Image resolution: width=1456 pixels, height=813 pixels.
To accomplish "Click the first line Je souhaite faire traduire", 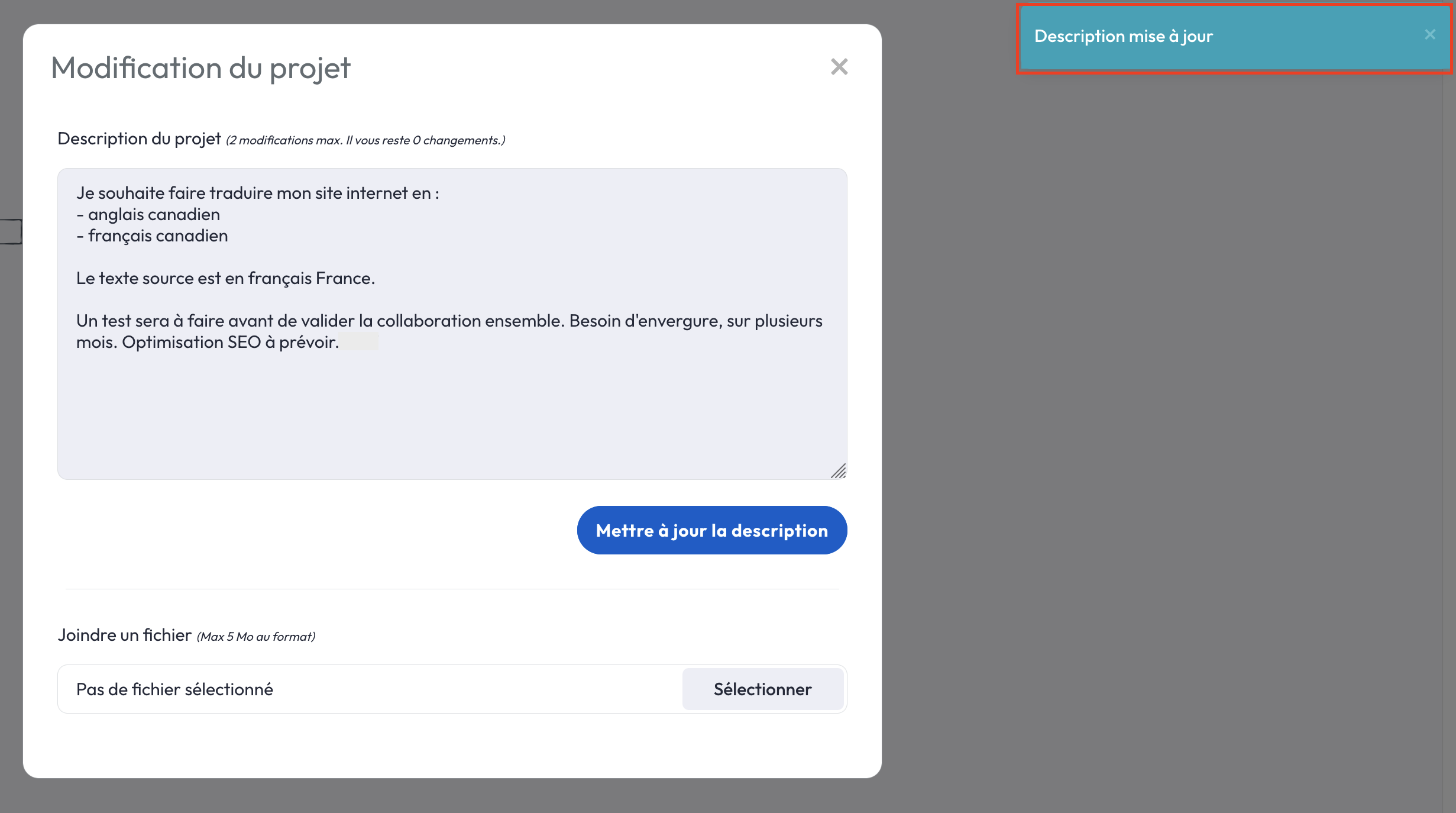I will [257, 193].
